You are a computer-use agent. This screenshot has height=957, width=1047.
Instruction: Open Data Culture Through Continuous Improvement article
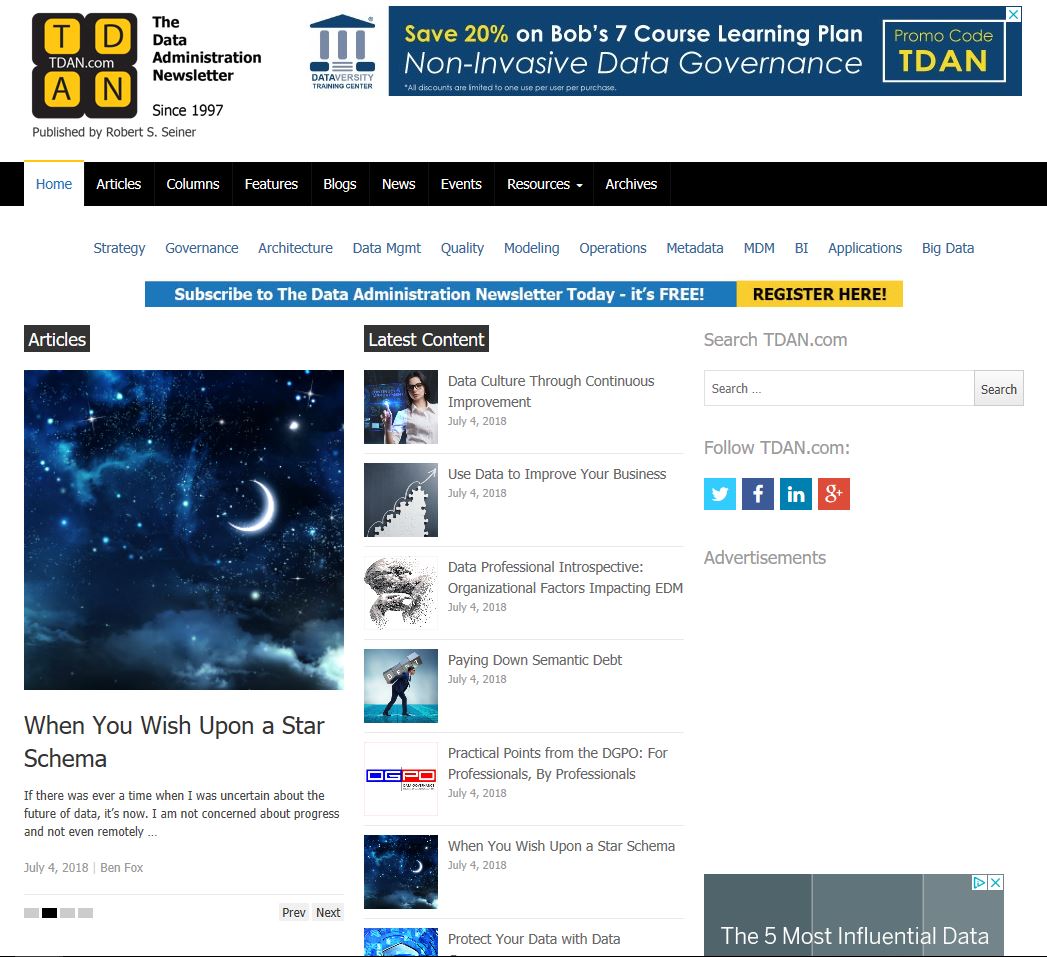tap(551, 391)
